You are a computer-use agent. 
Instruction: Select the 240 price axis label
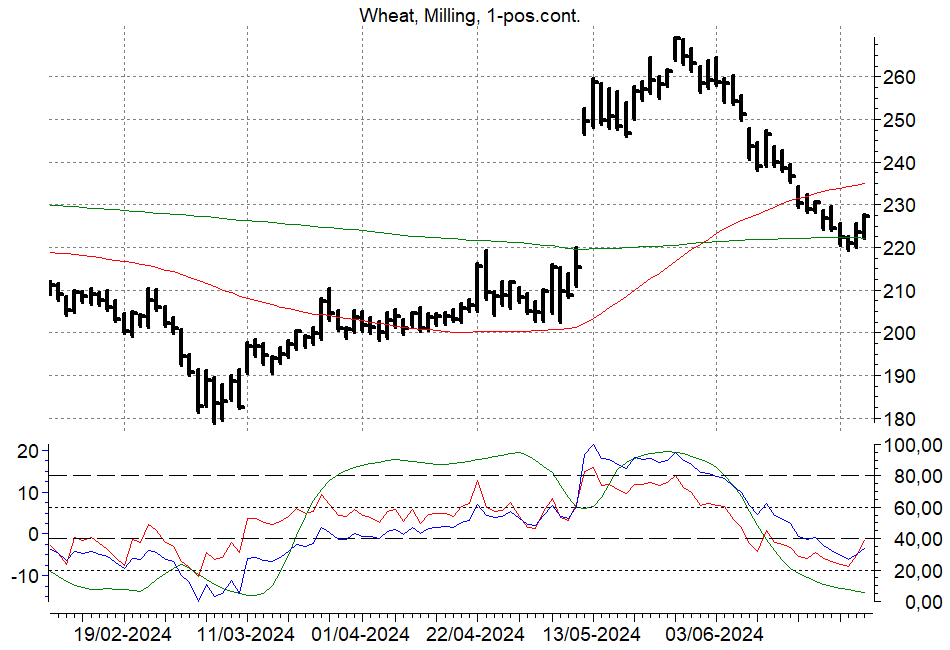click(900, 163)
